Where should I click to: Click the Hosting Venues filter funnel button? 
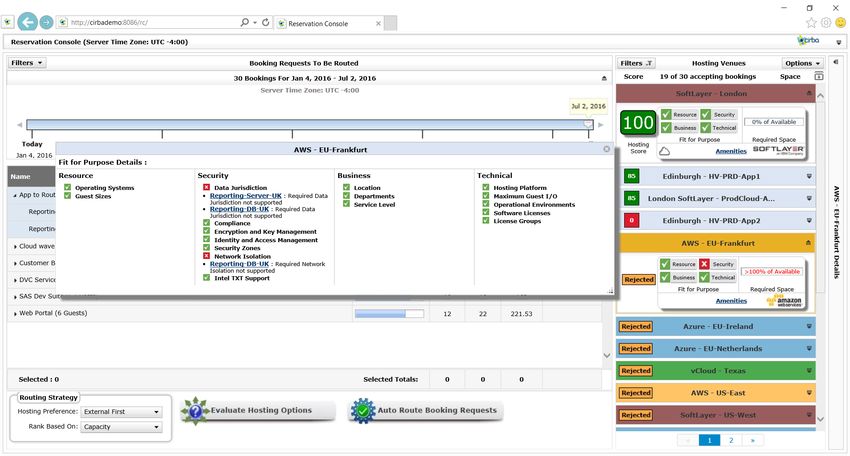[636, 63]
